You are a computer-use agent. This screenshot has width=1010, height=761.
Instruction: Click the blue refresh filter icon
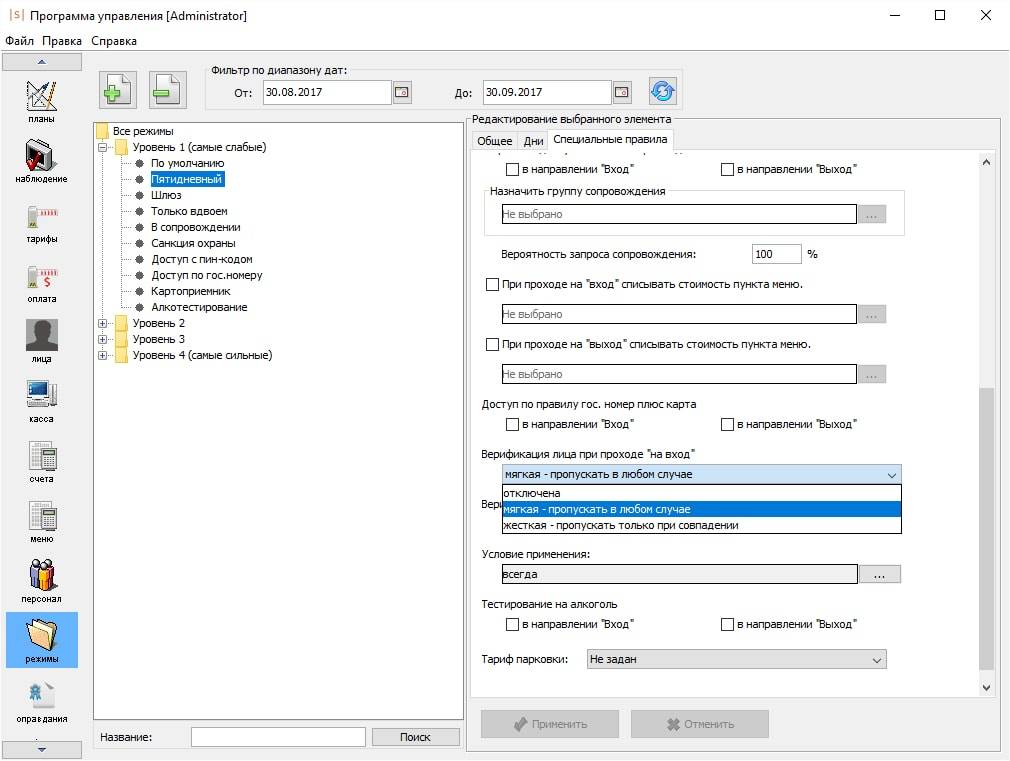pos(662,92)
